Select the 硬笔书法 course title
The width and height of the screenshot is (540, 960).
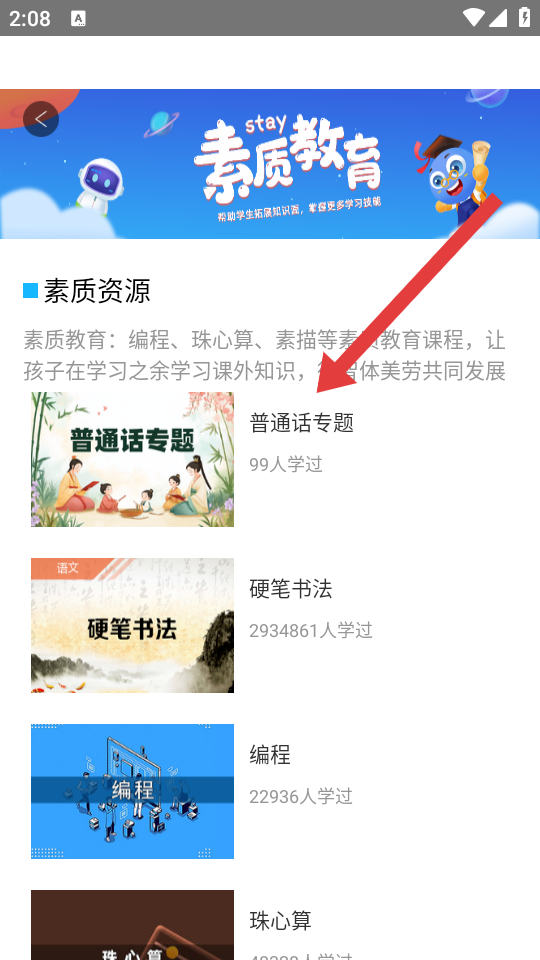tap(291, 588)
